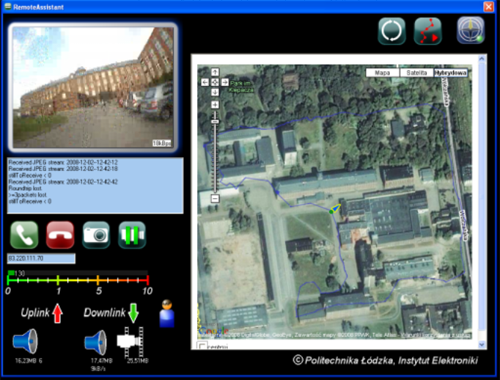Click the map panel scroll down arrow

[x=482, y=344]
